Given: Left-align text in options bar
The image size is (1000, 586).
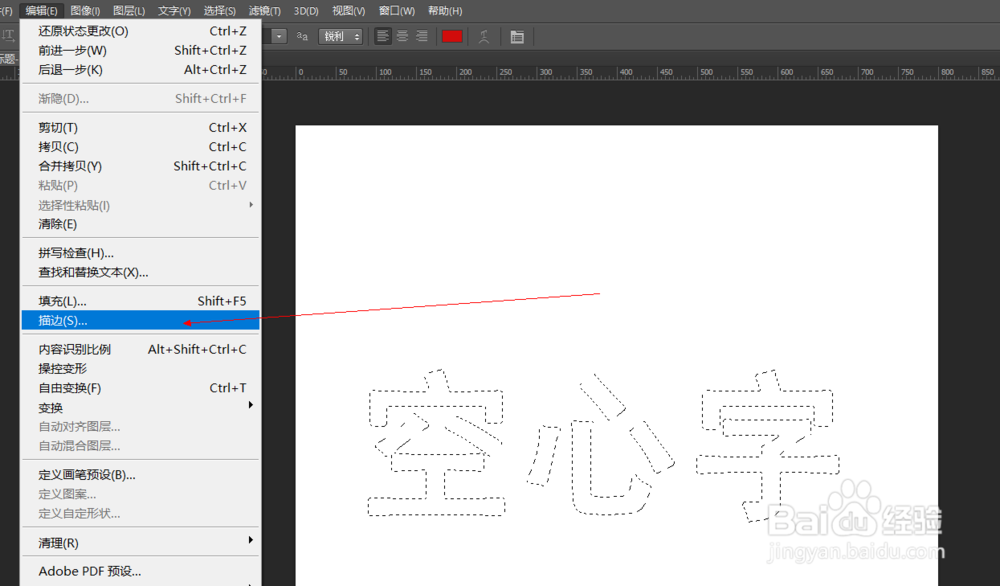Looking at the screenshot, I should (383, 36).
